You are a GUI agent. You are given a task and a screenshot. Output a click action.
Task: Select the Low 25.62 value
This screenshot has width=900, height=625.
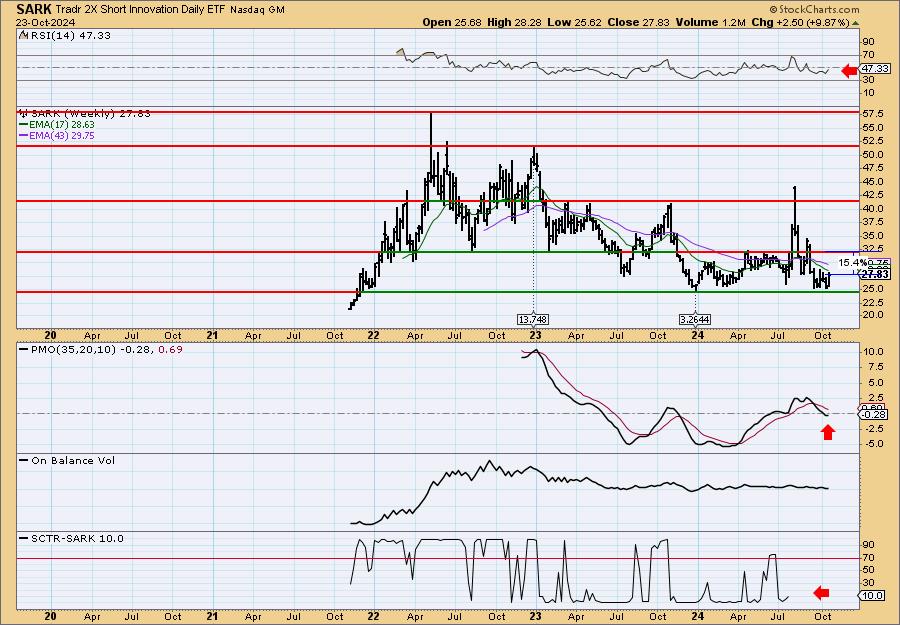pos(573,22)
